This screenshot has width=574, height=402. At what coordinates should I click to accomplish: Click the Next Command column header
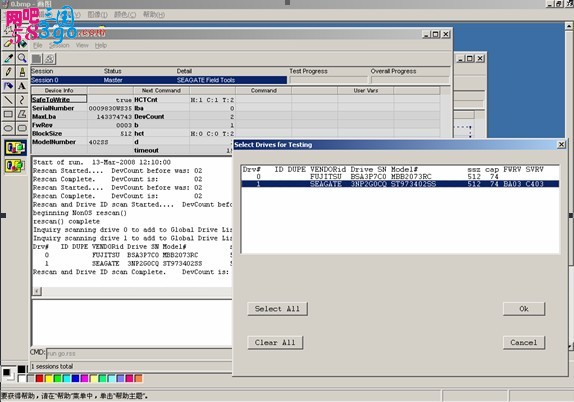point(161,90)
